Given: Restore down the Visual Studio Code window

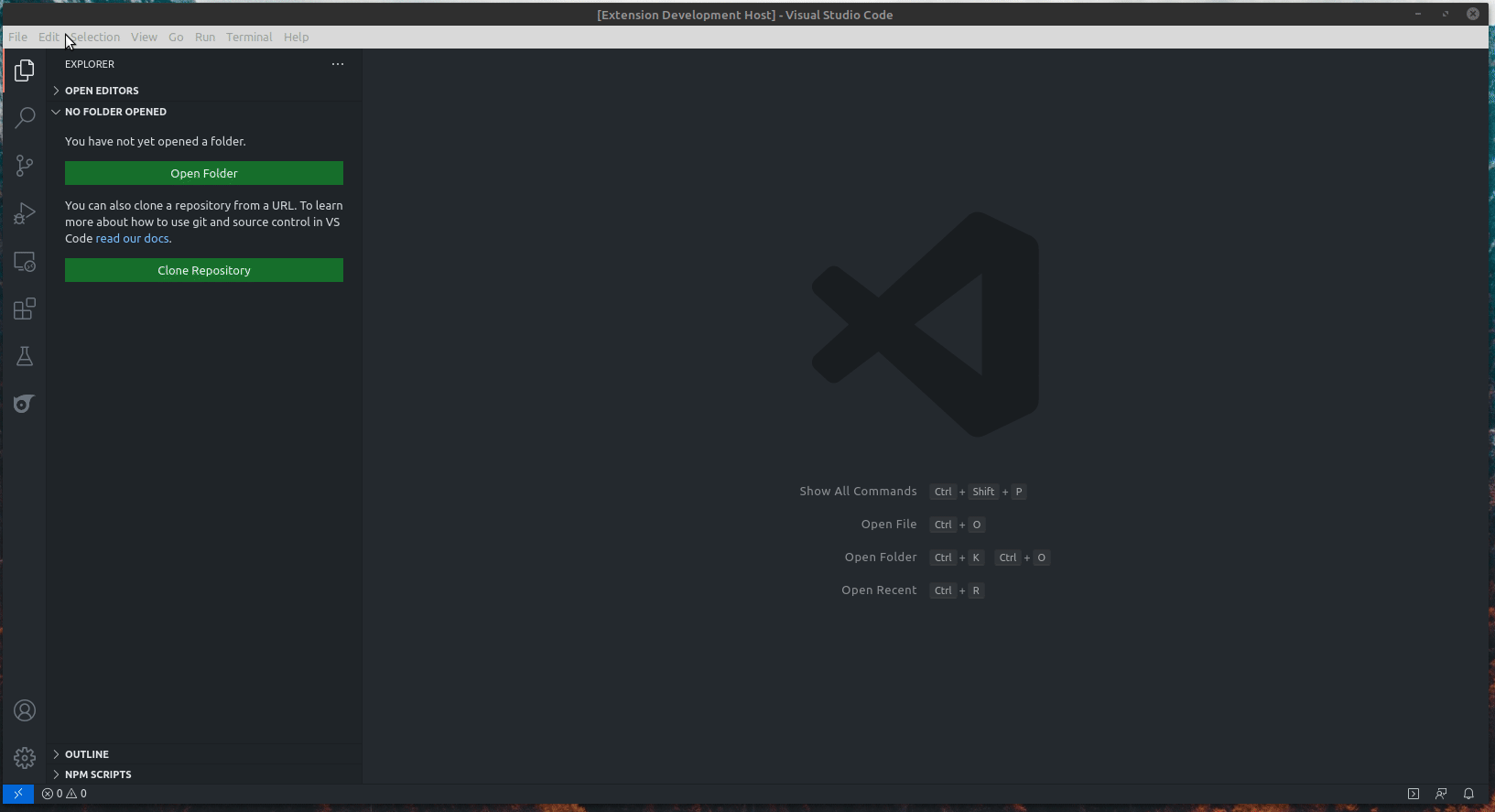Looking at the screenshot, I should pyautogui.click(x=1446, y=14).
